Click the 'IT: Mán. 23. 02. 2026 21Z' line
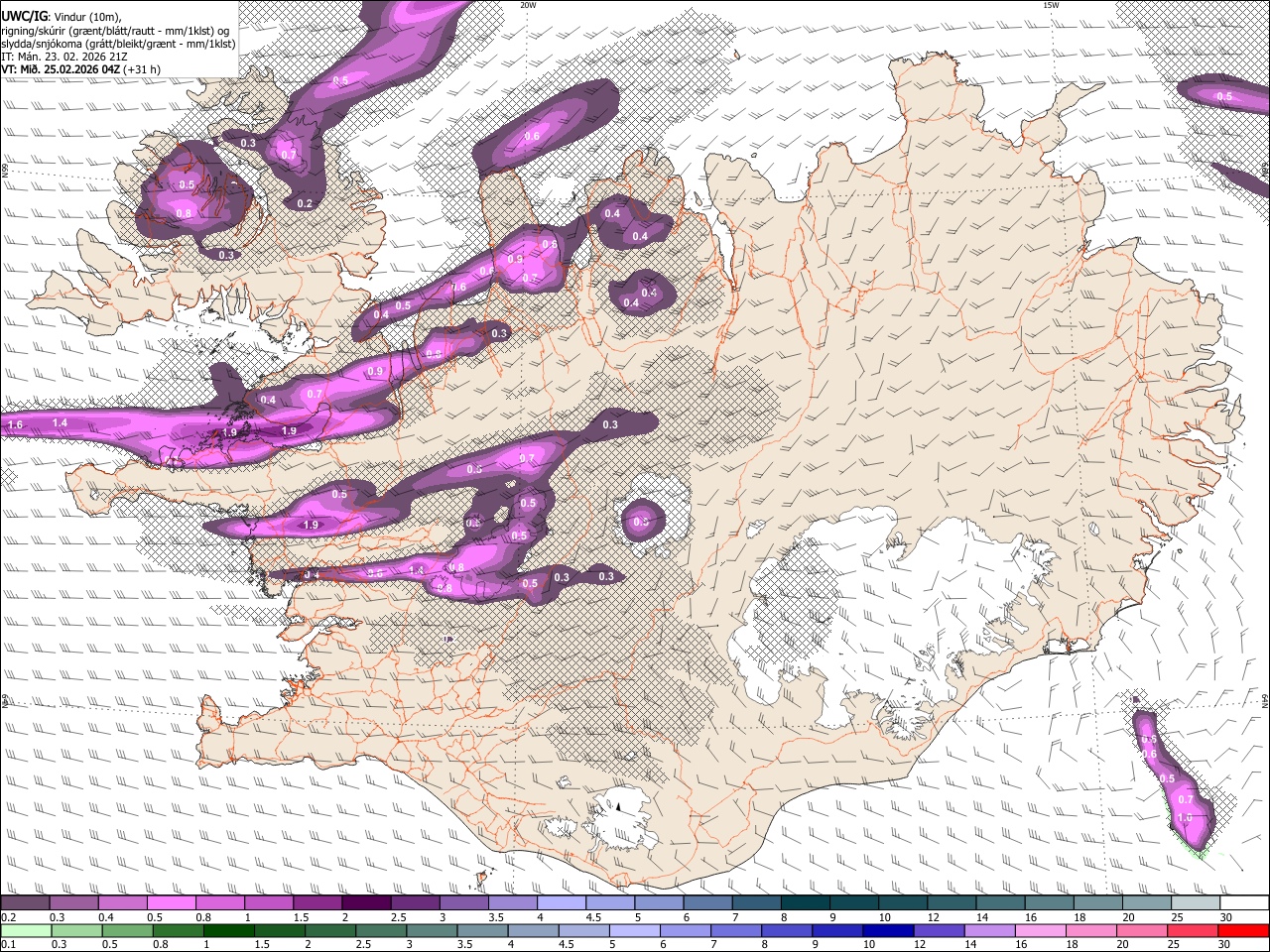 (64, 57)
